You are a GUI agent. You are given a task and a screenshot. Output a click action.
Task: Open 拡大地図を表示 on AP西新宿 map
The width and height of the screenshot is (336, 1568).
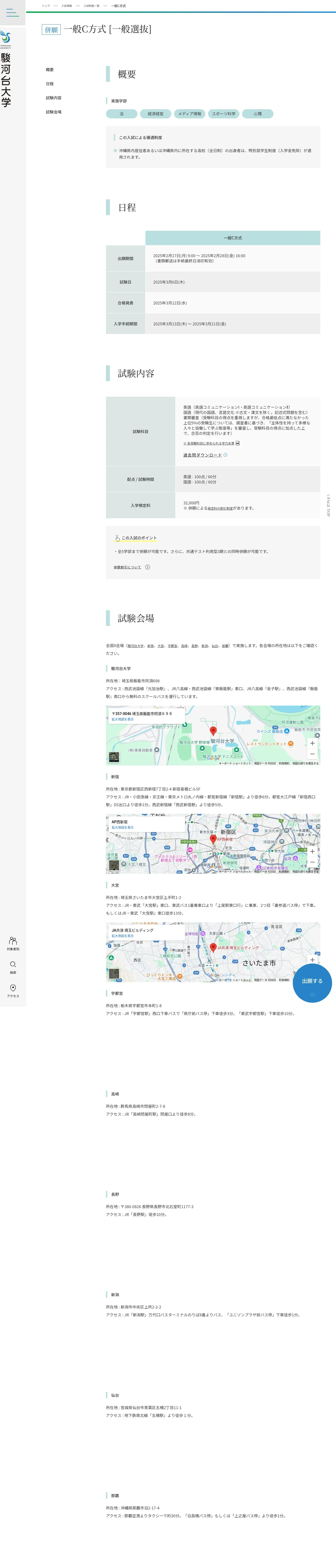click(122, 828)
